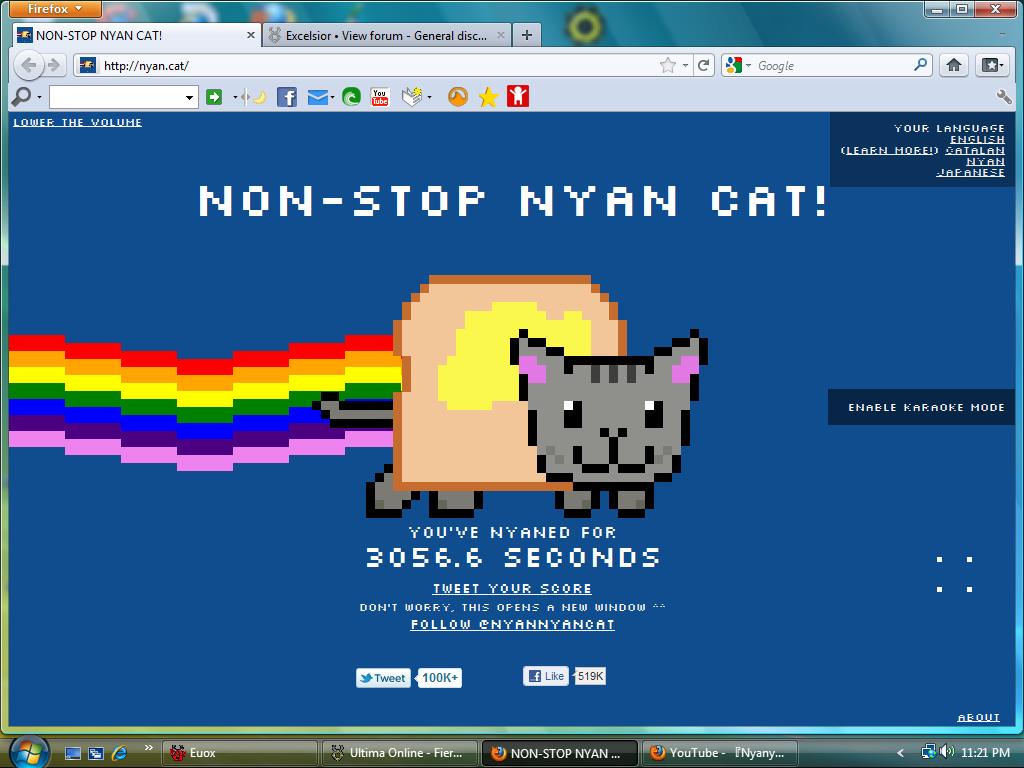Open the search magnifier options arrow
The width and height of the screenshot is (1024, 768).
pyautogui.click(x=39, y=97)
